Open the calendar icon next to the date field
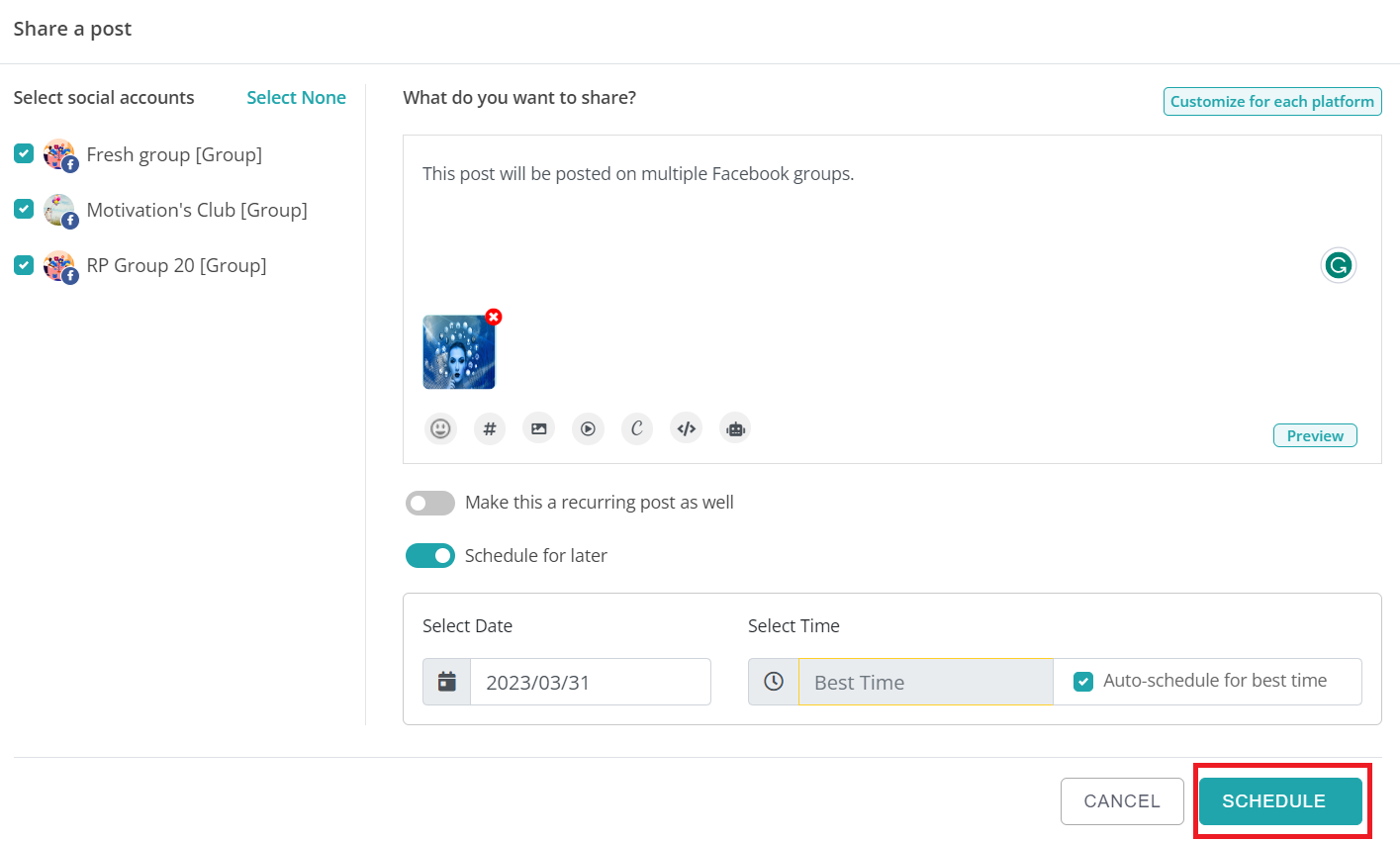Image resolution: width=1400 pixels, height=842 pixels. point(446,681)
